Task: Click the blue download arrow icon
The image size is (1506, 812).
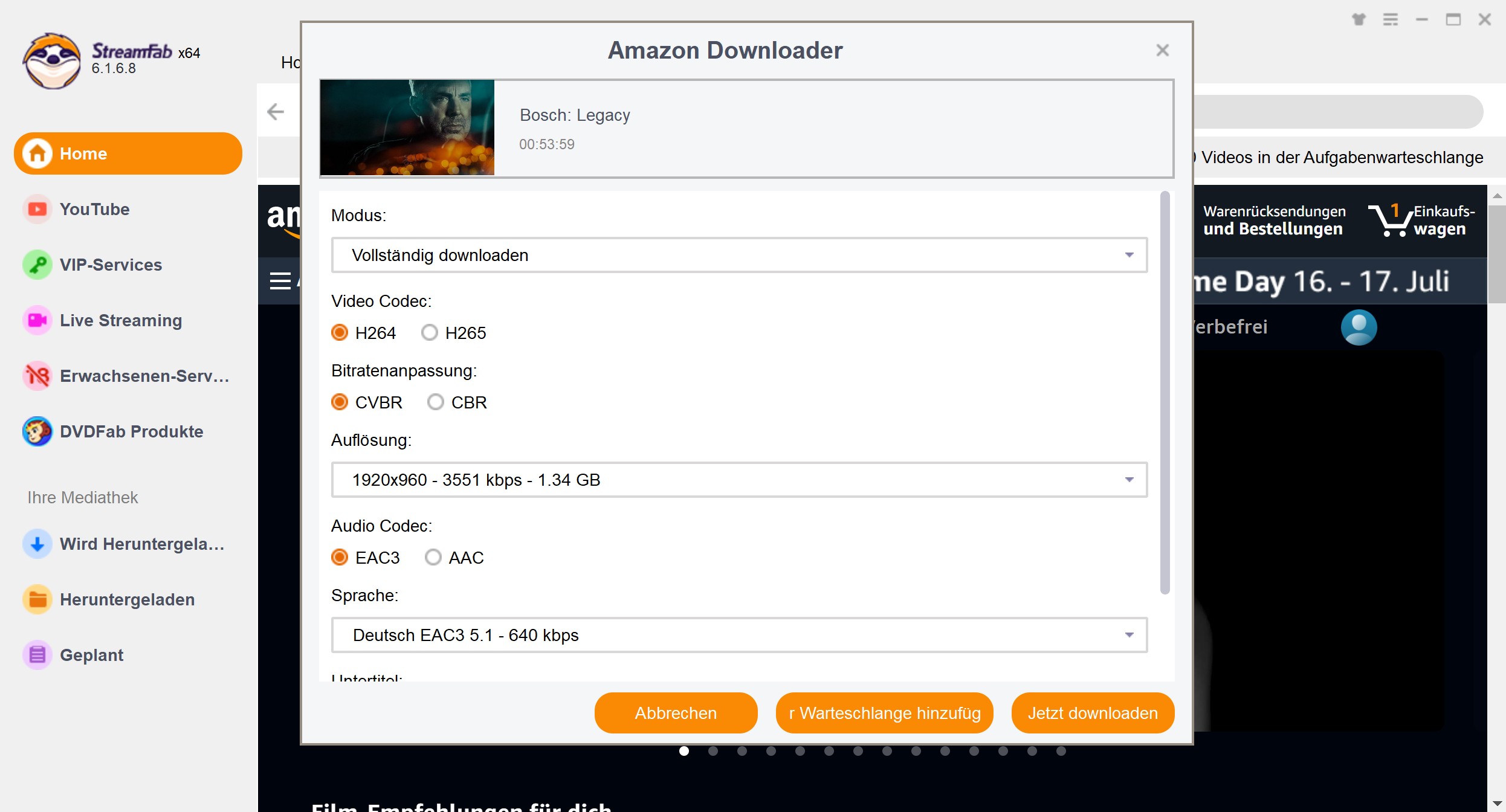Action: (x=37, y=544)
